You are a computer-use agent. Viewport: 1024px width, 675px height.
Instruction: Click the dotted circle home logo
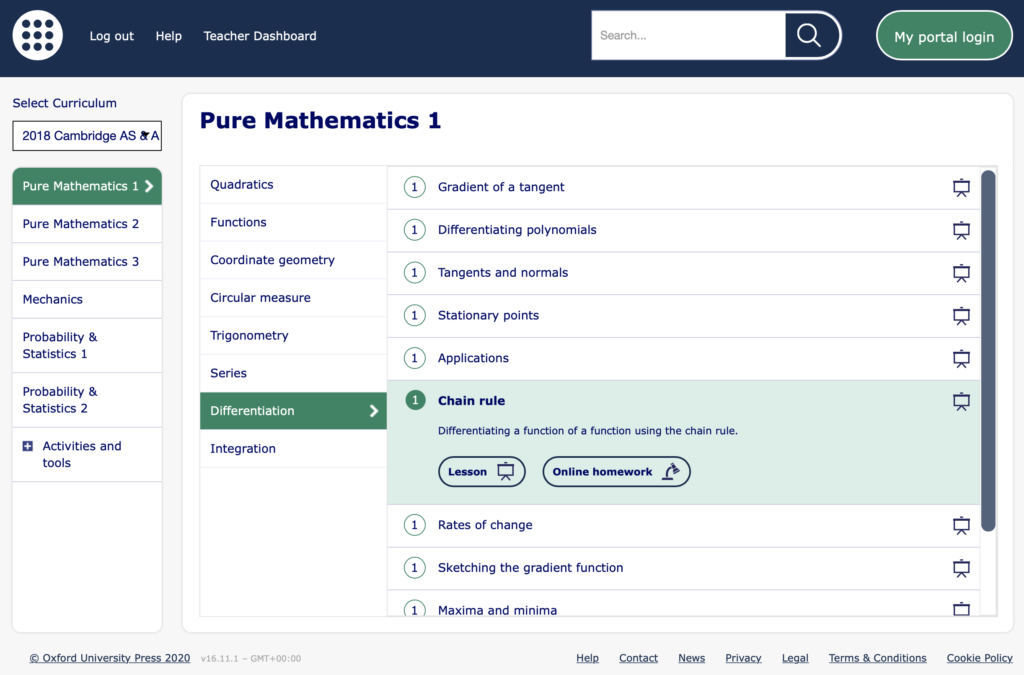38,36
